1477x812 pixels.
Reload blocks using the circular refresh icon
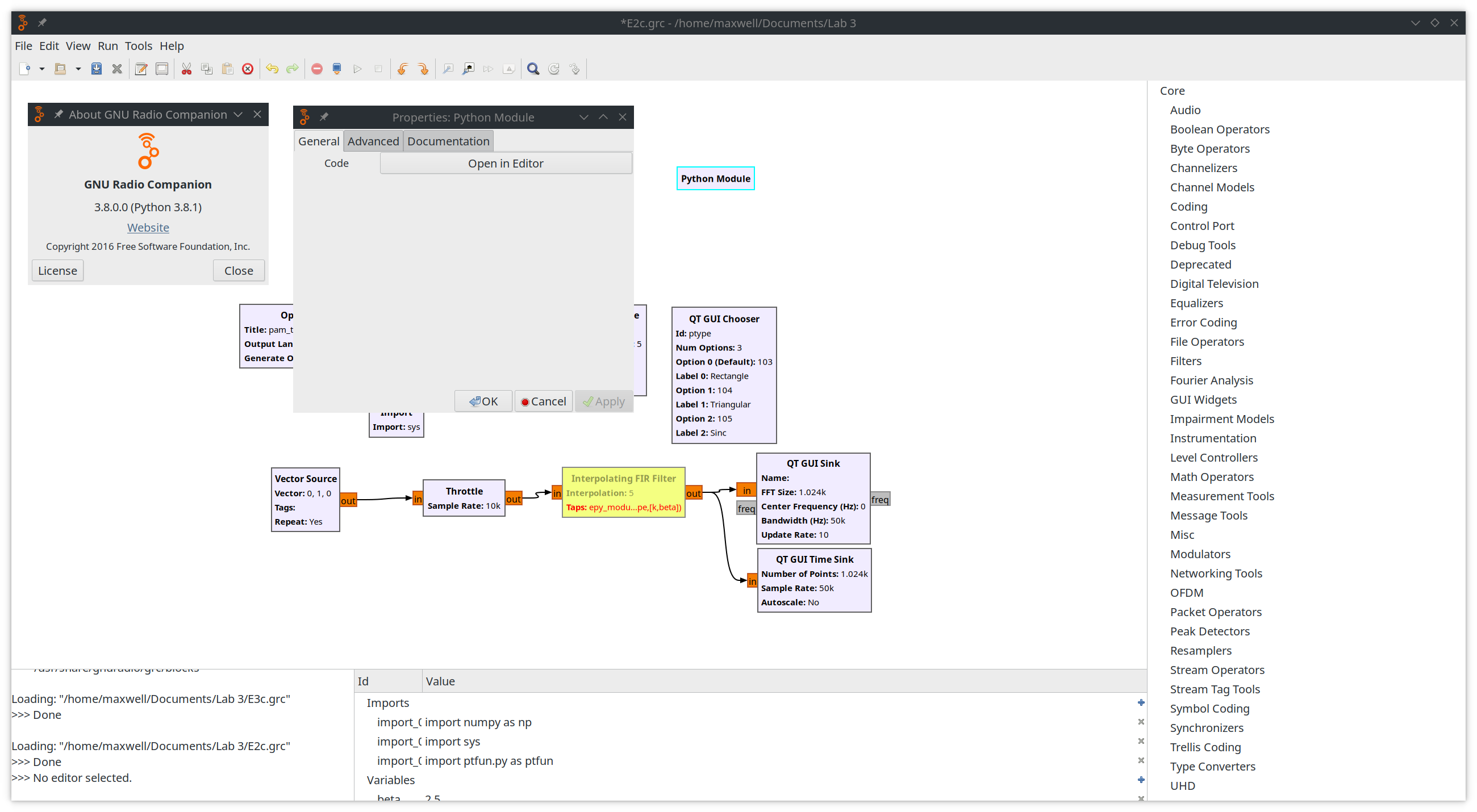(553, 69)
